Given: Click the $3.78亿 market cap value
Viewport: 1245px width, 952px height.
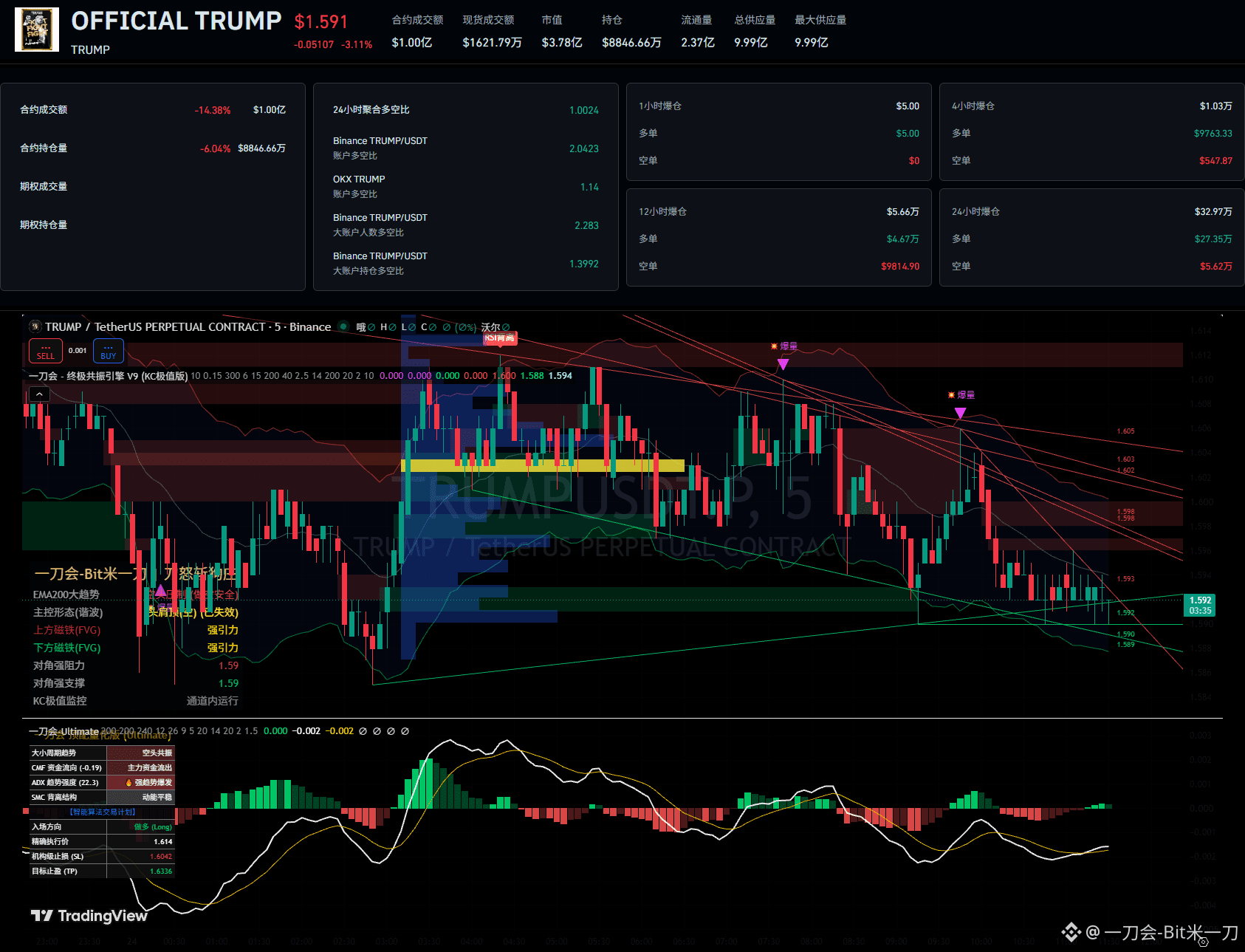Looking at the screenshot, I should pos(562,42).
